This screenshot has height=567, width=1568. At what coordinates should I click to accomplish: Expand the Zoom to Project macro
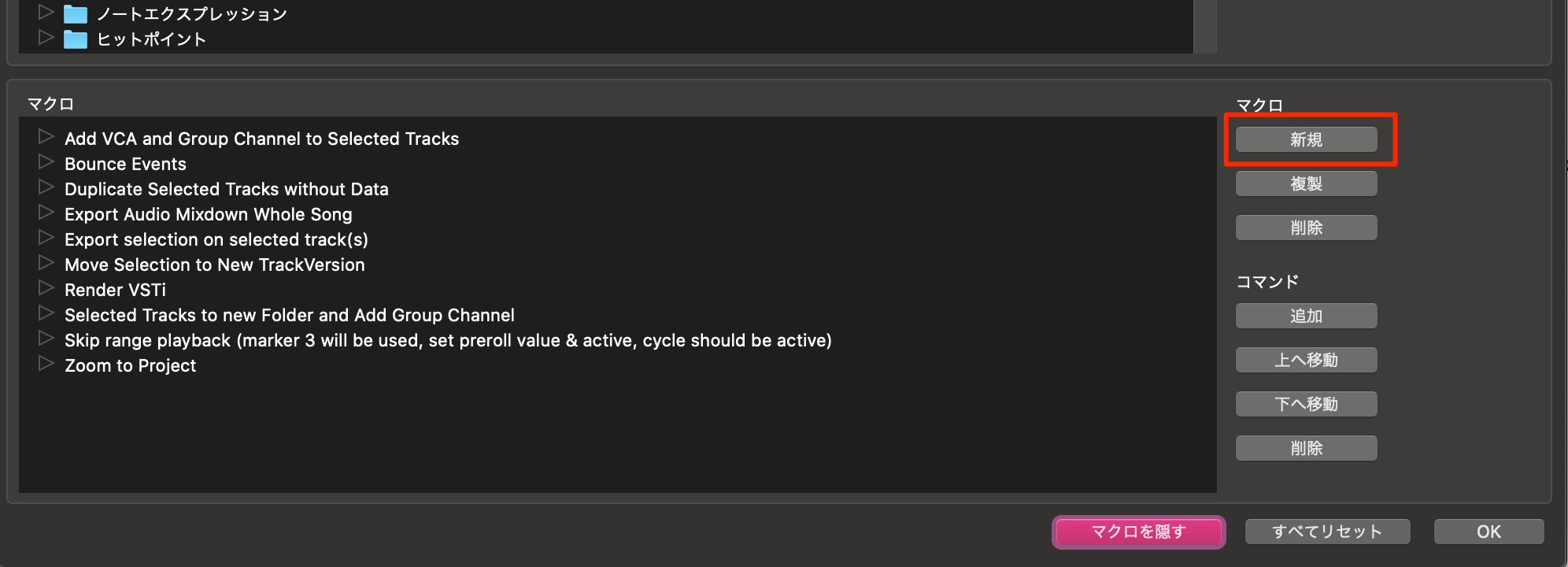pyautogui.click(x=46, y=364)
